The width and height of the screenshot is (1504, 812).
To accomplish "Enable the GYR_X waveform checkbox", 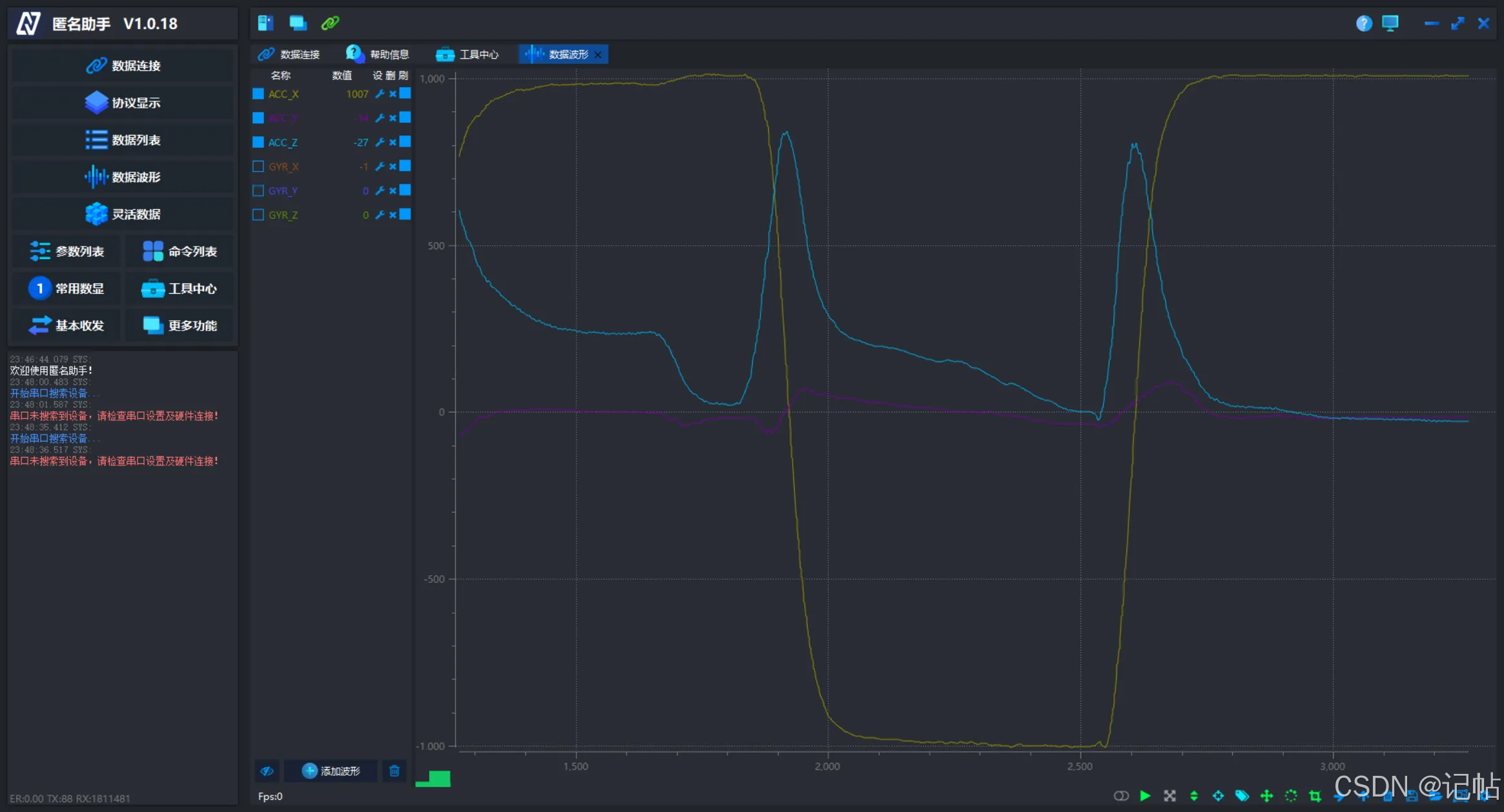I will coord(258,166).
